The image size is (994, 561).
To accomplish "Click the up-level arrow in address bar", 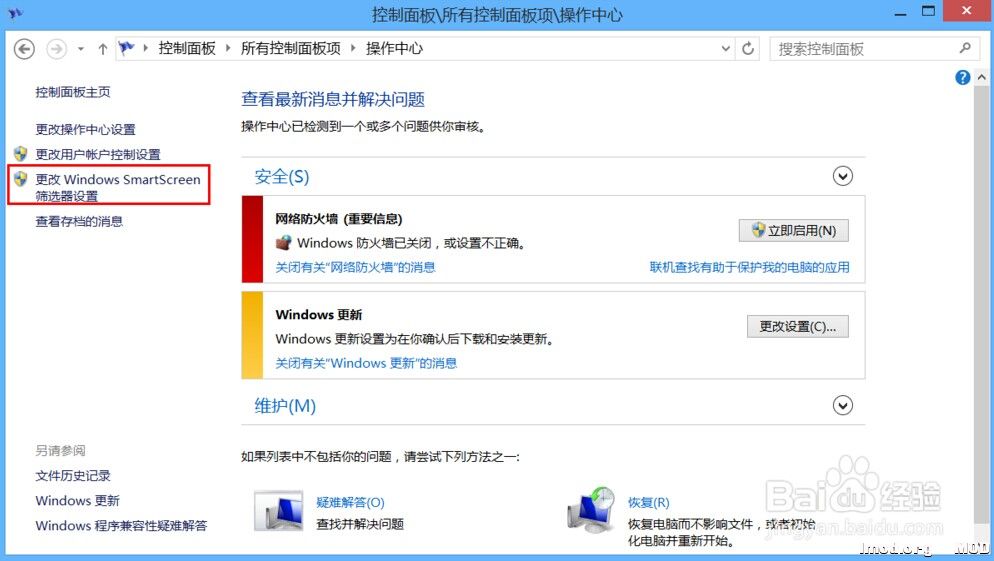I will click(103, 49).
